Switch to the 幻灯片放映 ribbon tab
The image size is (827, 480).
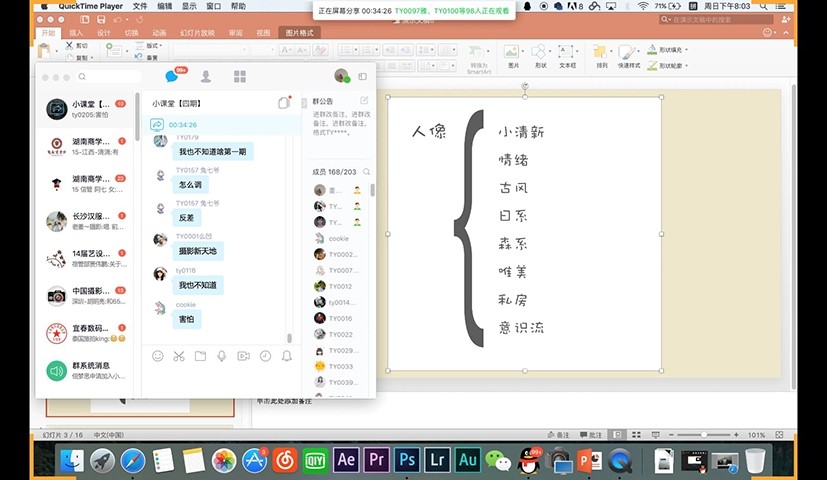197,33
